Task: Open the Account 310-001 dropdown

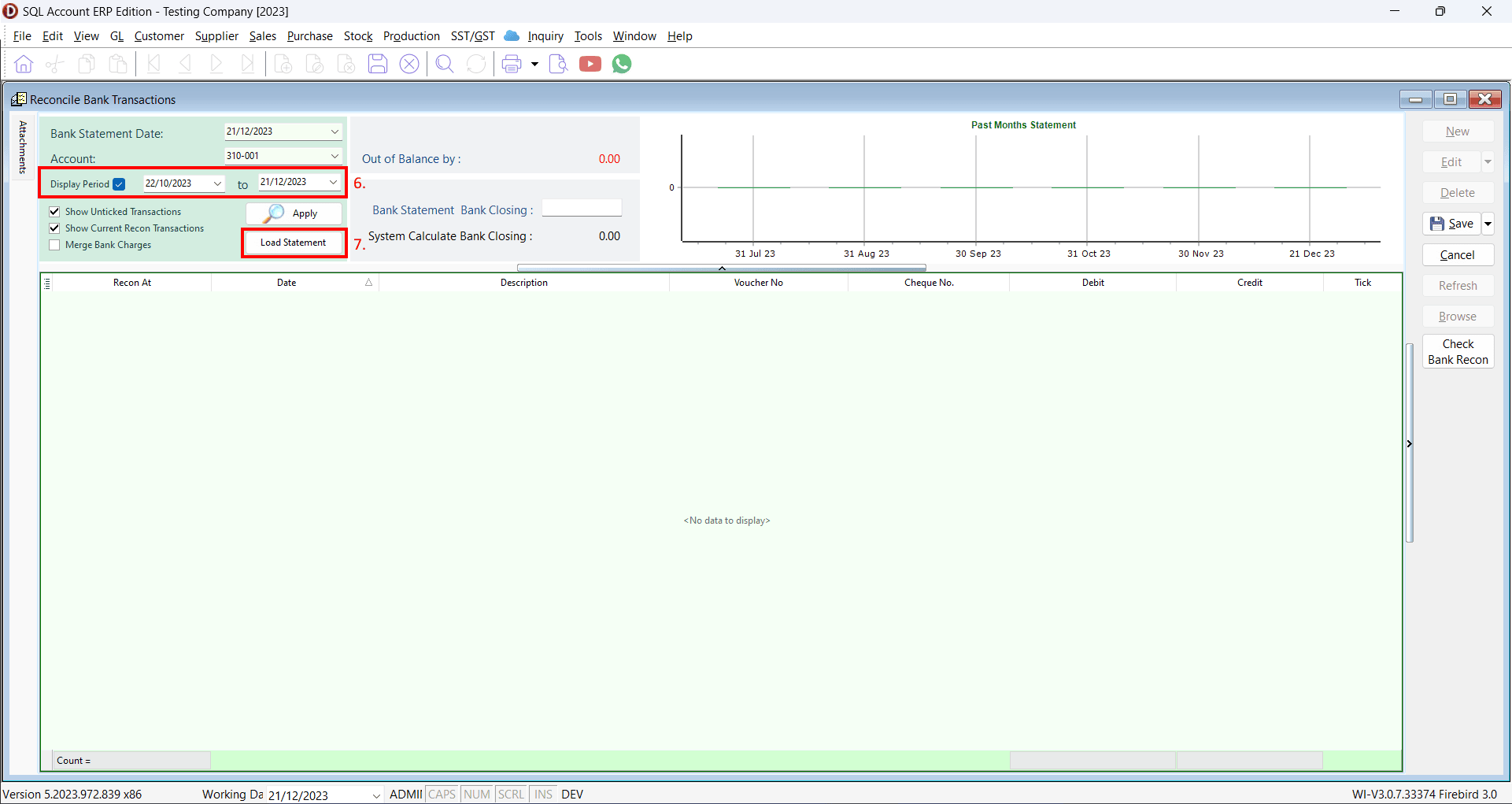Action: (x=335, y=156)
